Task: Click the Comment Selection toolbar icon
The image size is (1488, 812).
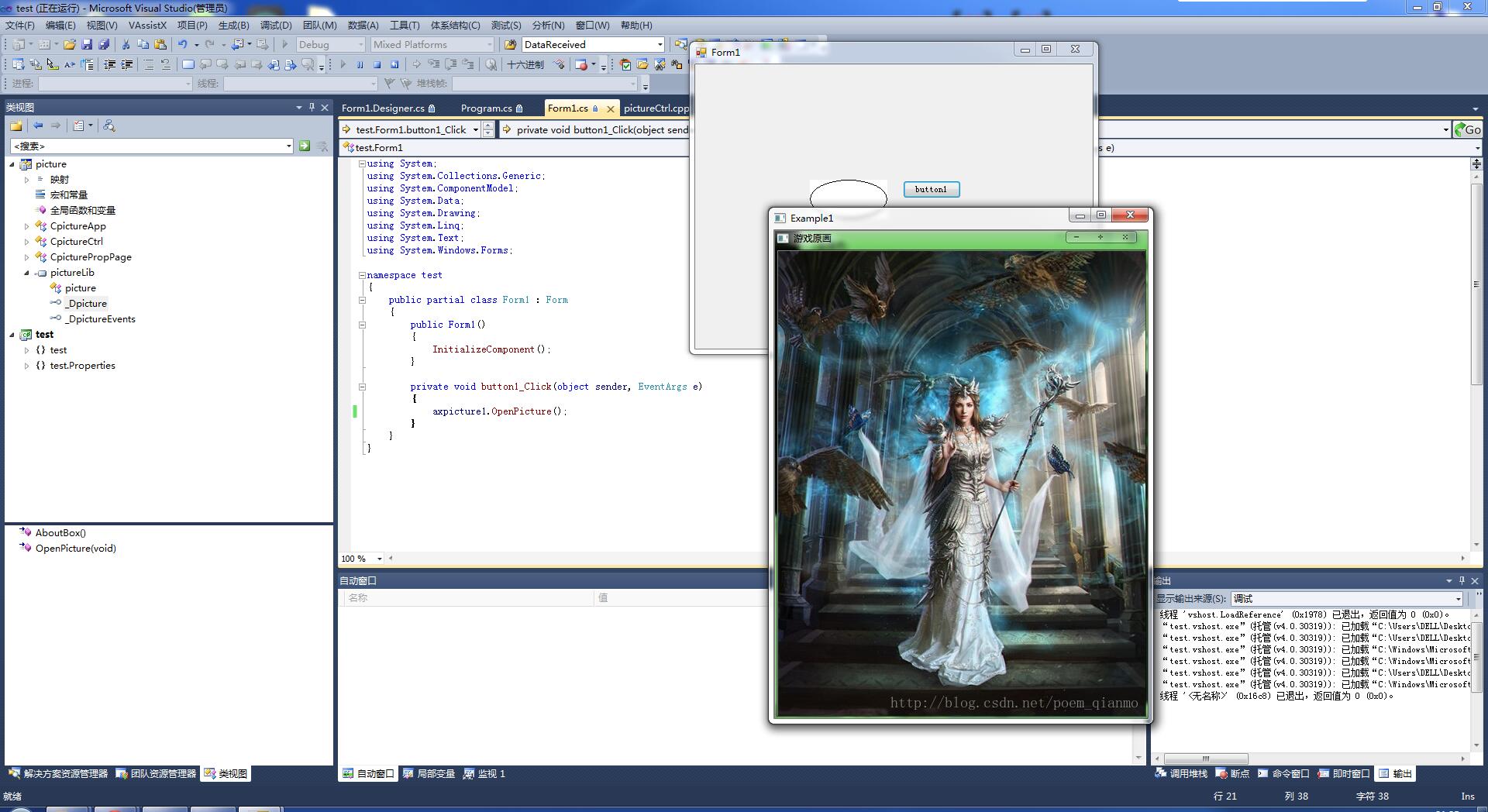Action: coord(148,65)
